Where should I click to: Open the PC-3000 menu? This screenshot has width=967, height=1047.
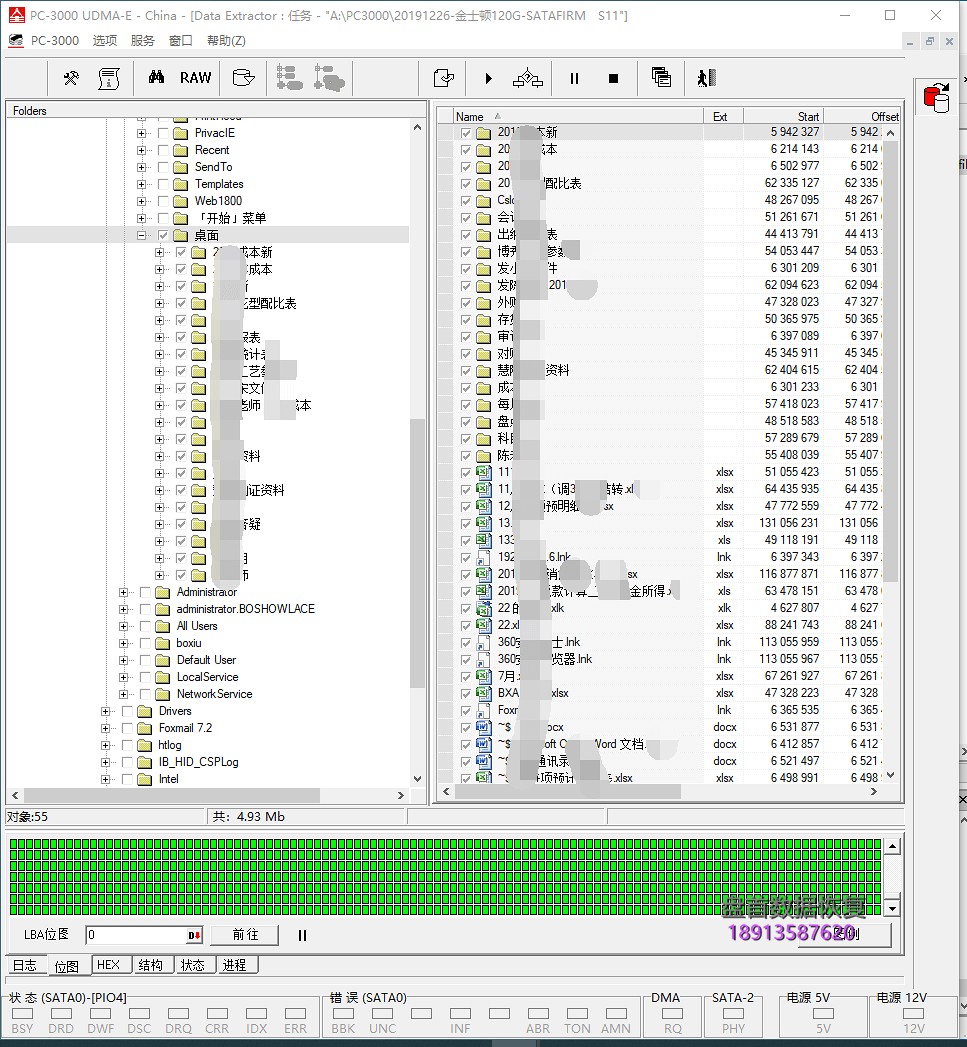(x=55, y=41)
